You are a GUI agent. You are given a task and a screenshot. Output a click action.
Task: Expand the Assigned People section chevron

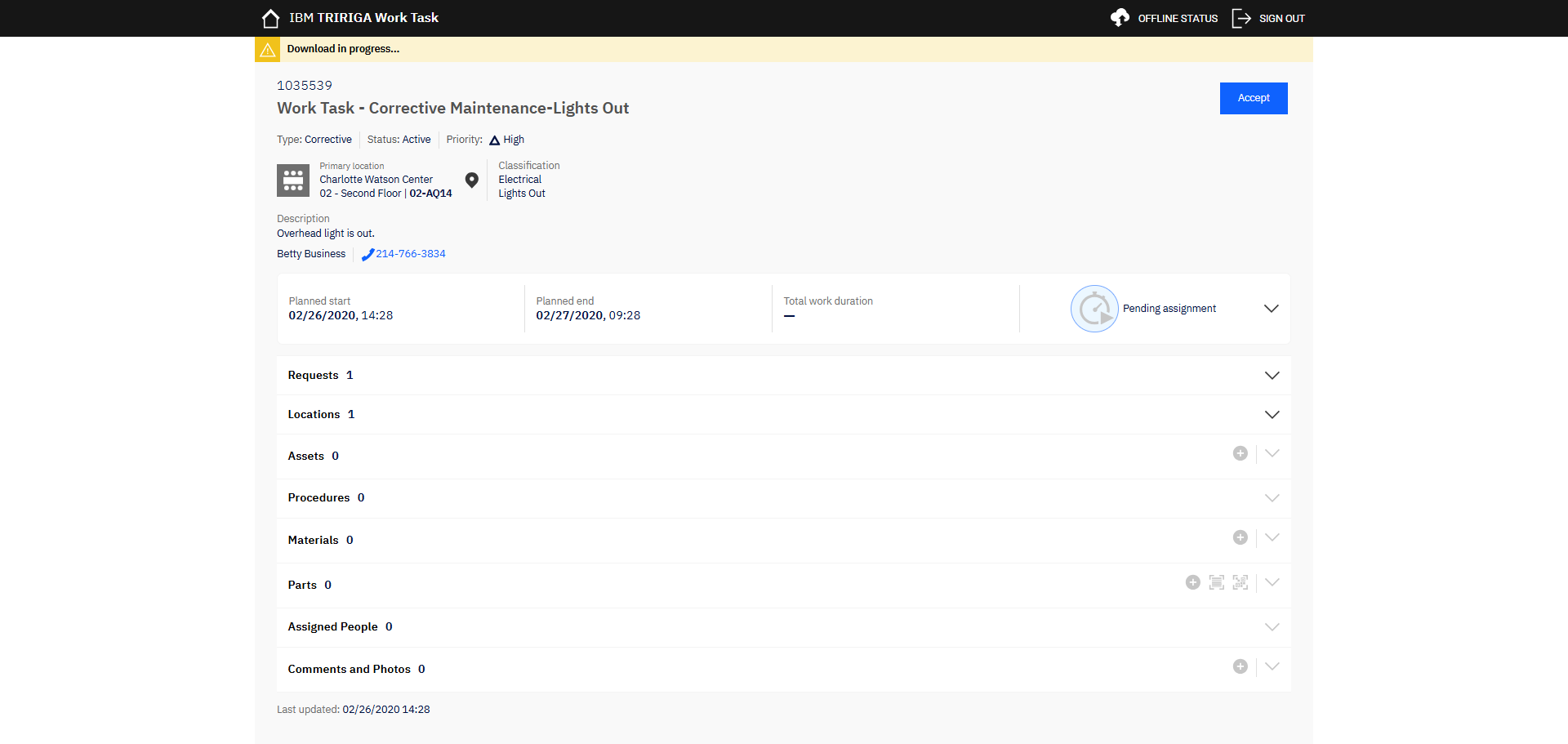1272,627
